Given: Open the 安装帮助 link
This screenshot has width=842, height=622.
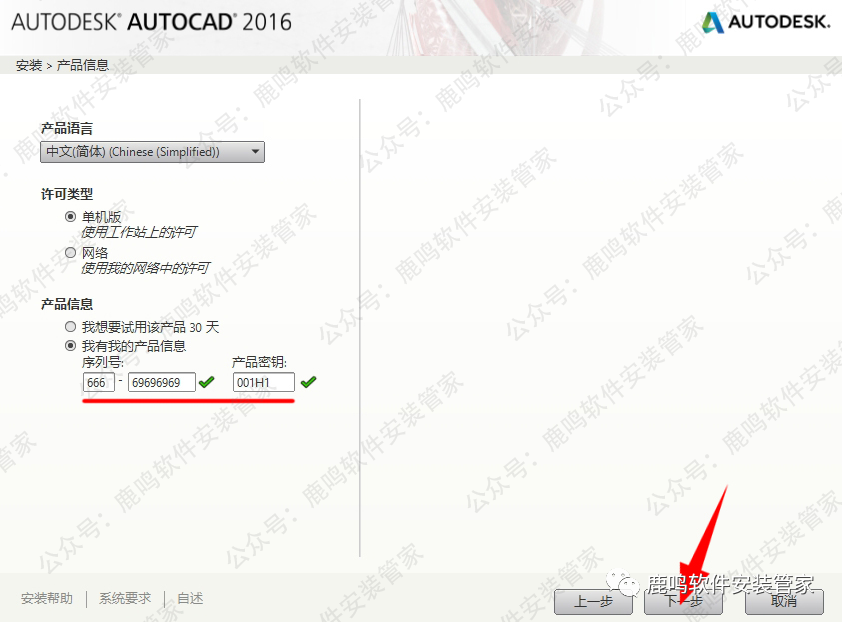Looking at the screenshot, I should click(47, 598).
